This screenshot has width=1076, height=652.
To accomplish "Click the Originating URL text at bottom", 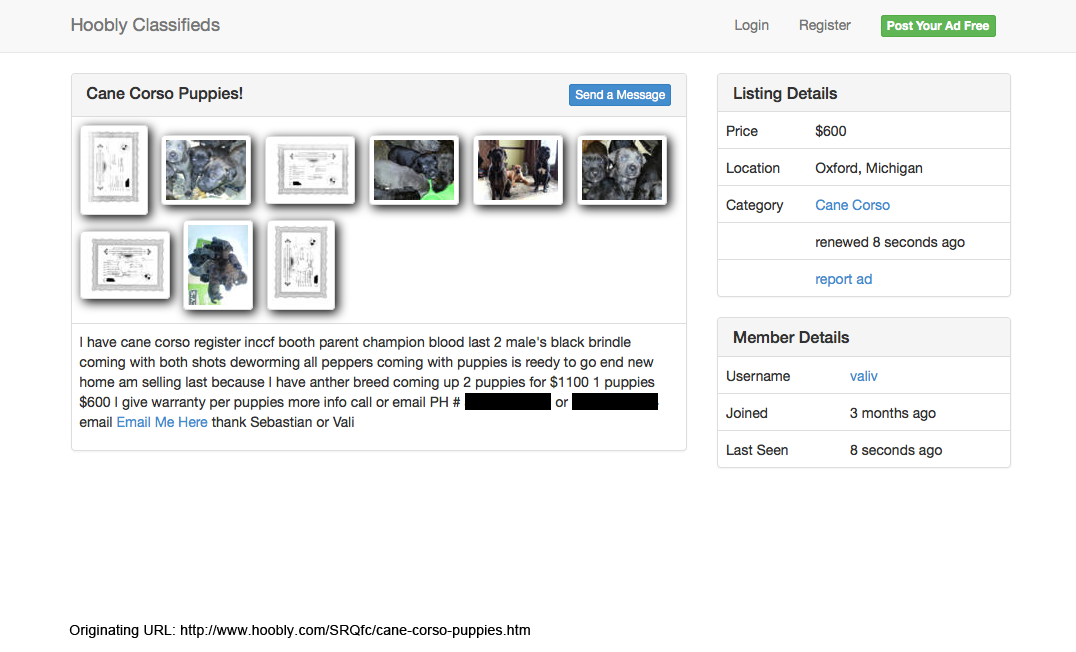I will click(x=300, y=630).
